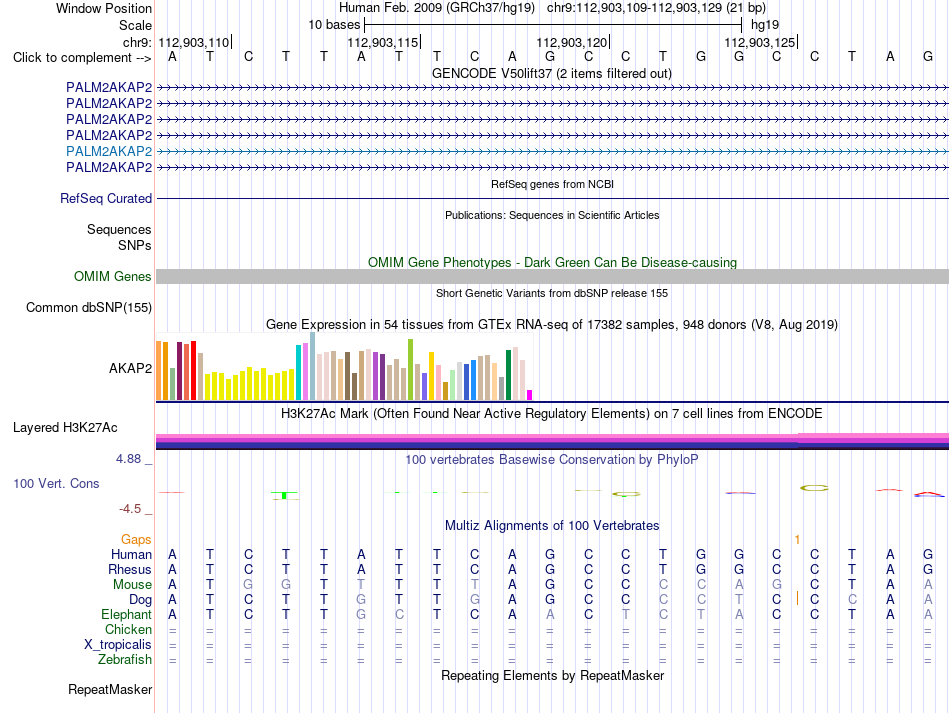Click the 'hg19' label beside the scale bar
950x713 pixels.
[765, 25]
